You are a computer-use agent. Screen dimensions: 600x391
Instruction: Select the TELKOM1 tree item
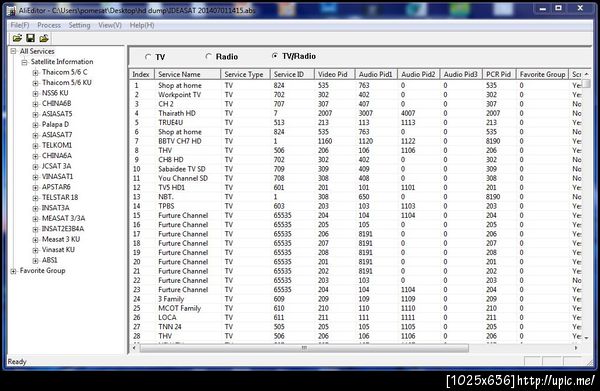click(x=57, y=145)
